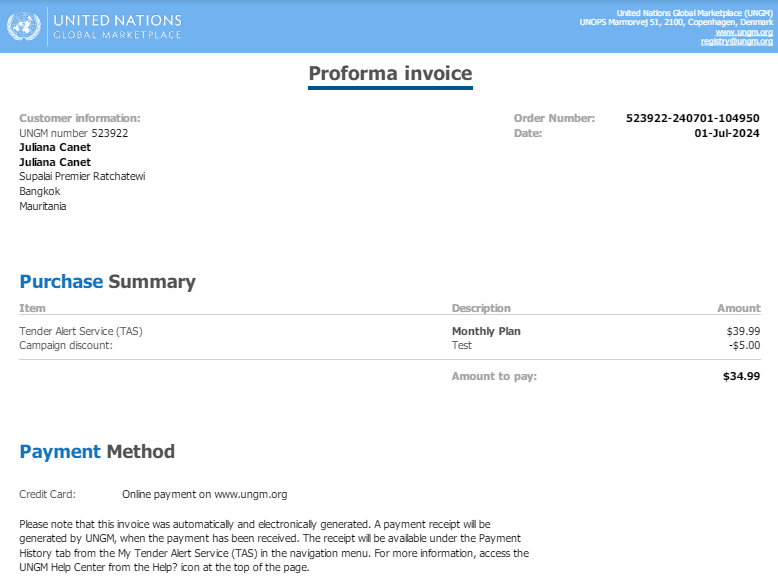Click the -$5.00 discount amount
The image size is (778, 585).
click(745, 345)
